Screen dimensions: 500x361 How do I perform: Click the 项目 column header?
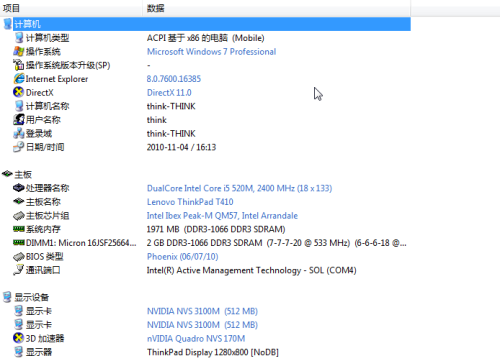71,8
